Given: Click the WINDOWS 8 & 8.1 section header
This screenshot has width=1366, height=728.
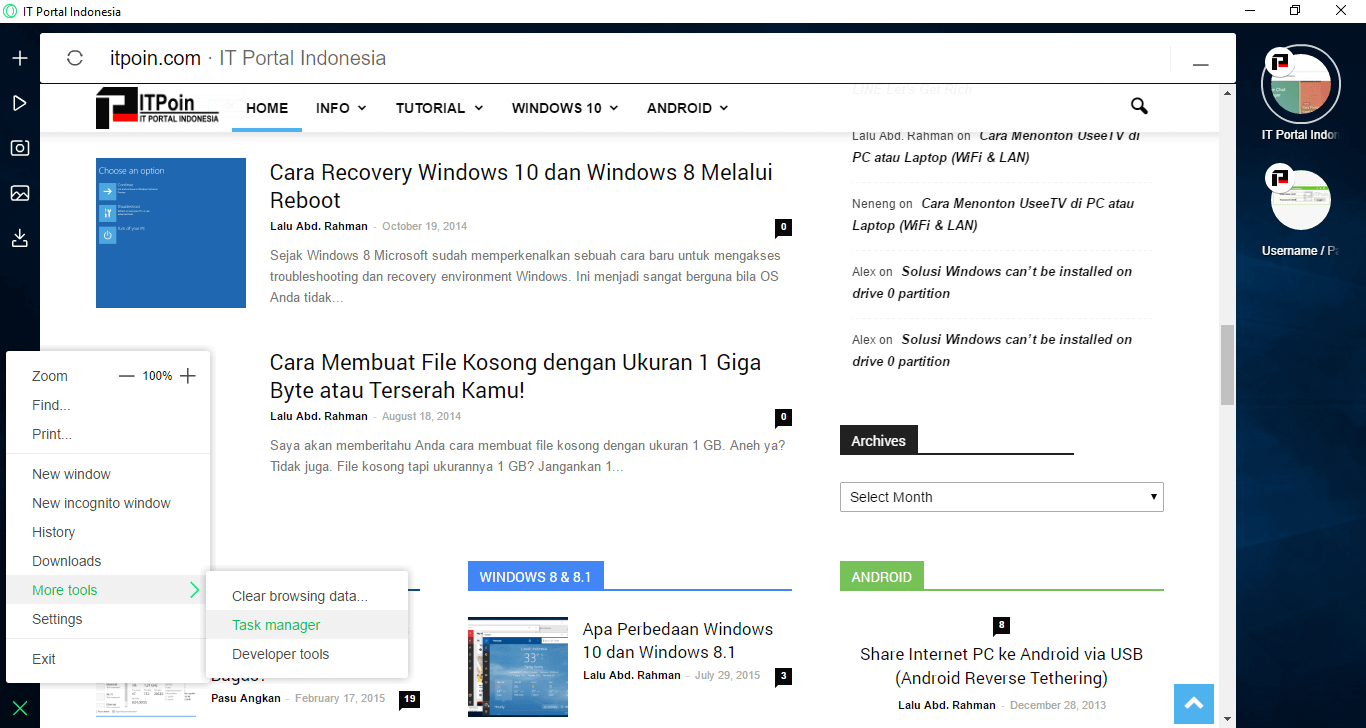Looking at the screenshot, I should (x=535, y=577).
